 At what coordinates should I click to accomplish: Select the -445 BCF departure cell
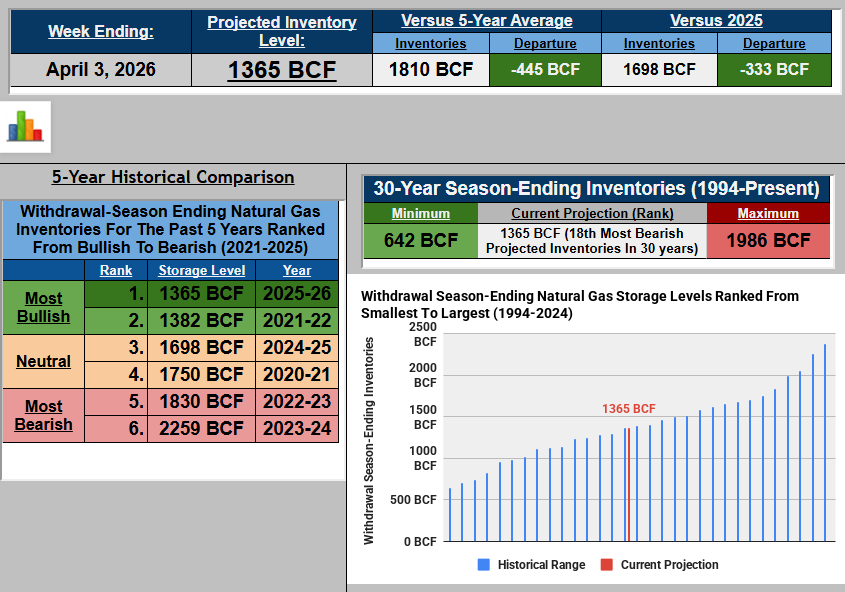pyautogui.click(x=545, y=69)
